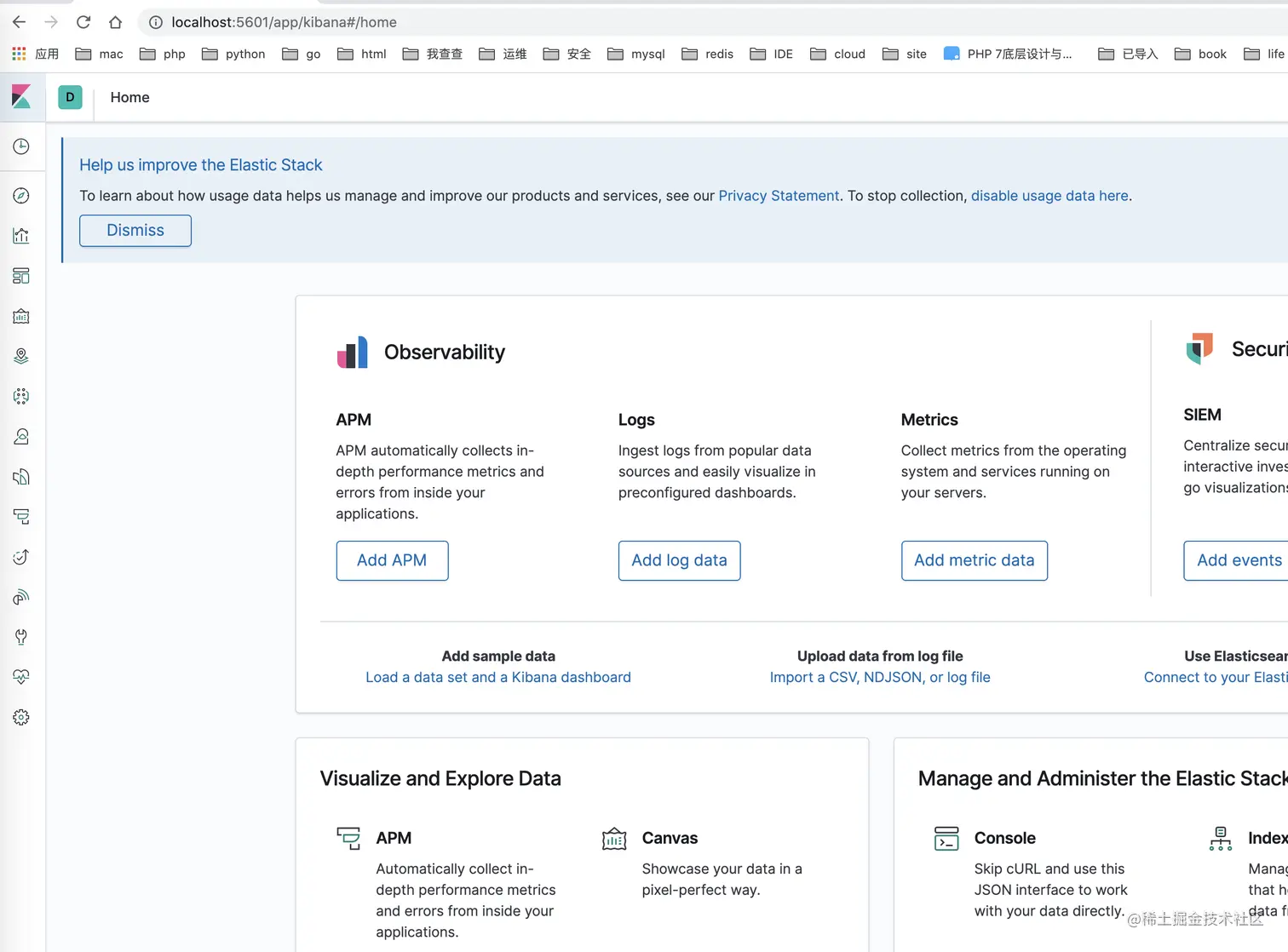Screen dimensions: 1288x952
Task: Click APM icon under Visualize and Explore Data
Action: pos(348,838)
